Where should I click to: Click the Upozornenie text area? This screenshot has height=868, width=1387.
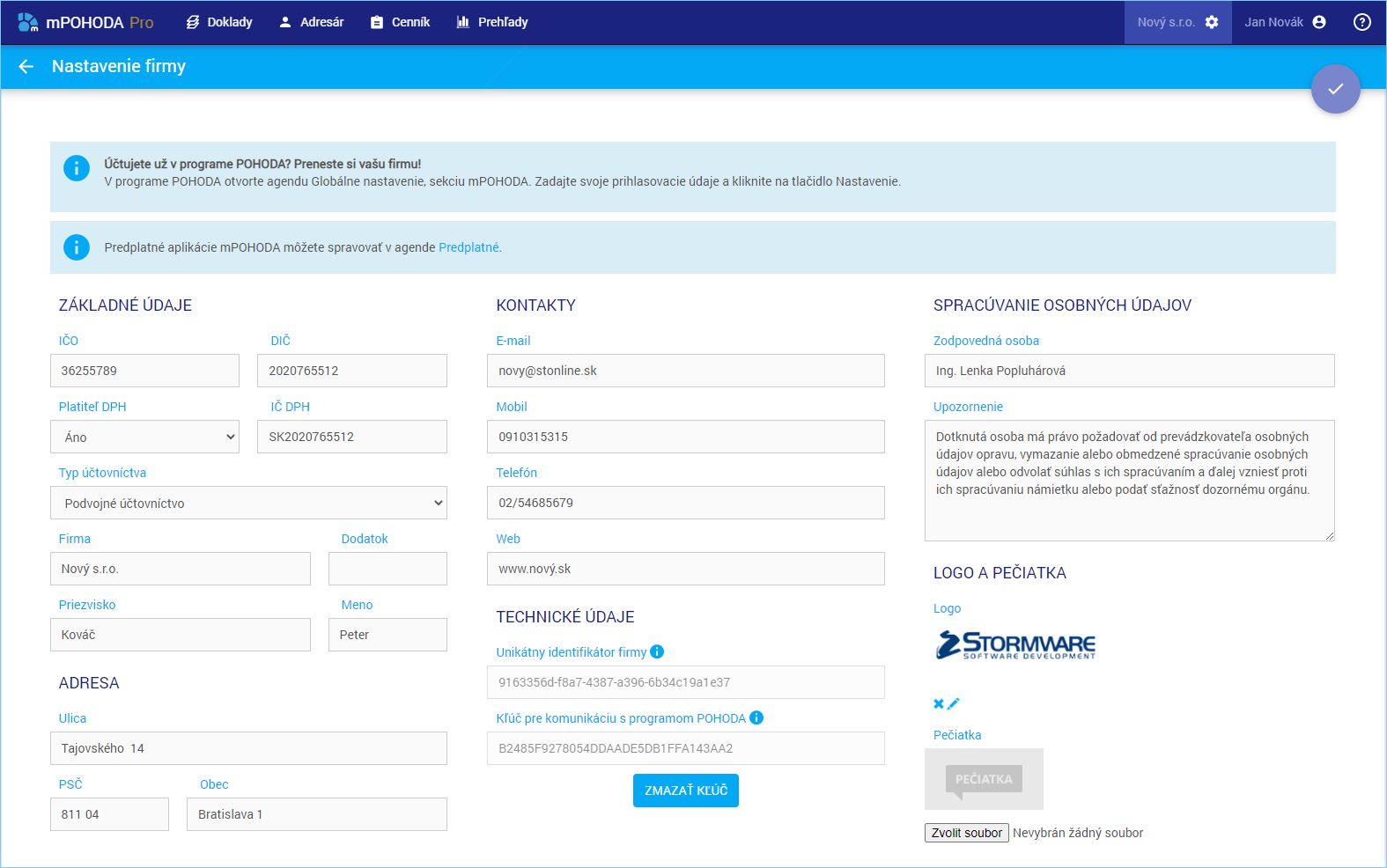pos(1130,481)
